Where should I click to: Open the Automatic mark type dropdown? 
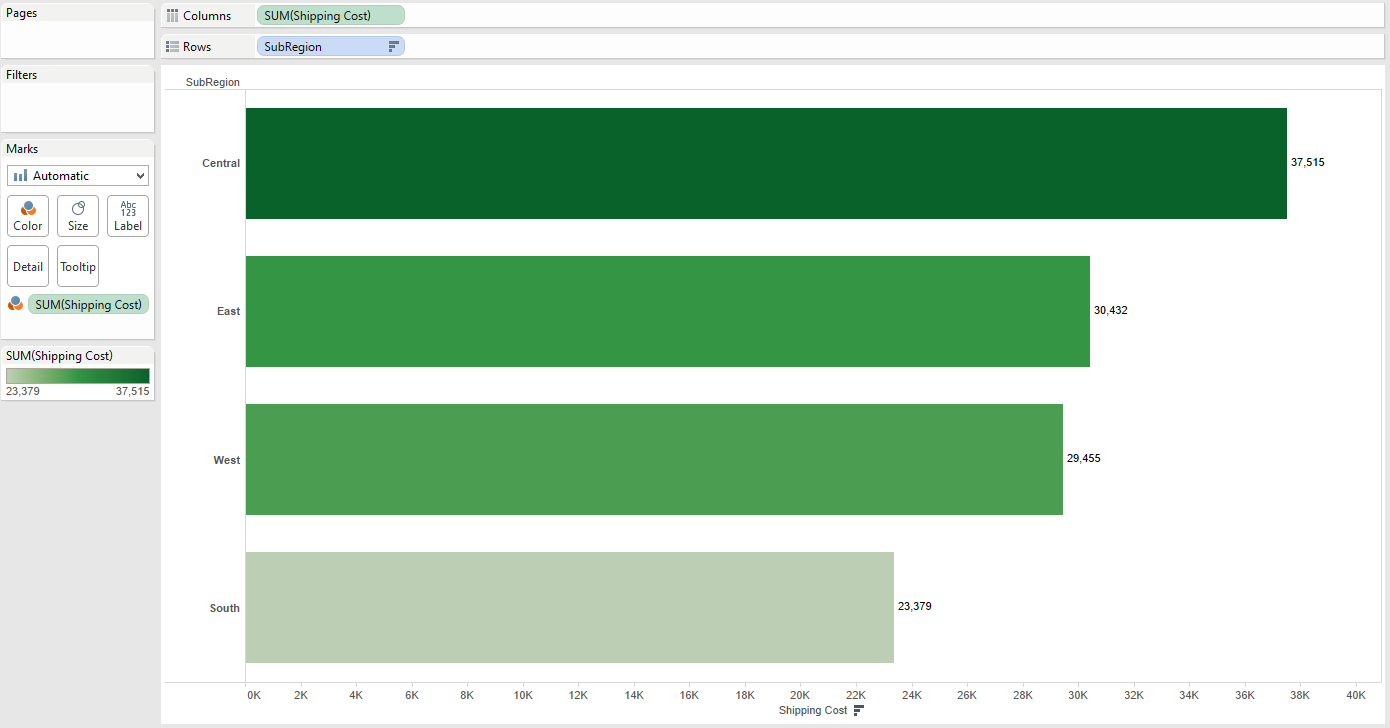[78, 176]
